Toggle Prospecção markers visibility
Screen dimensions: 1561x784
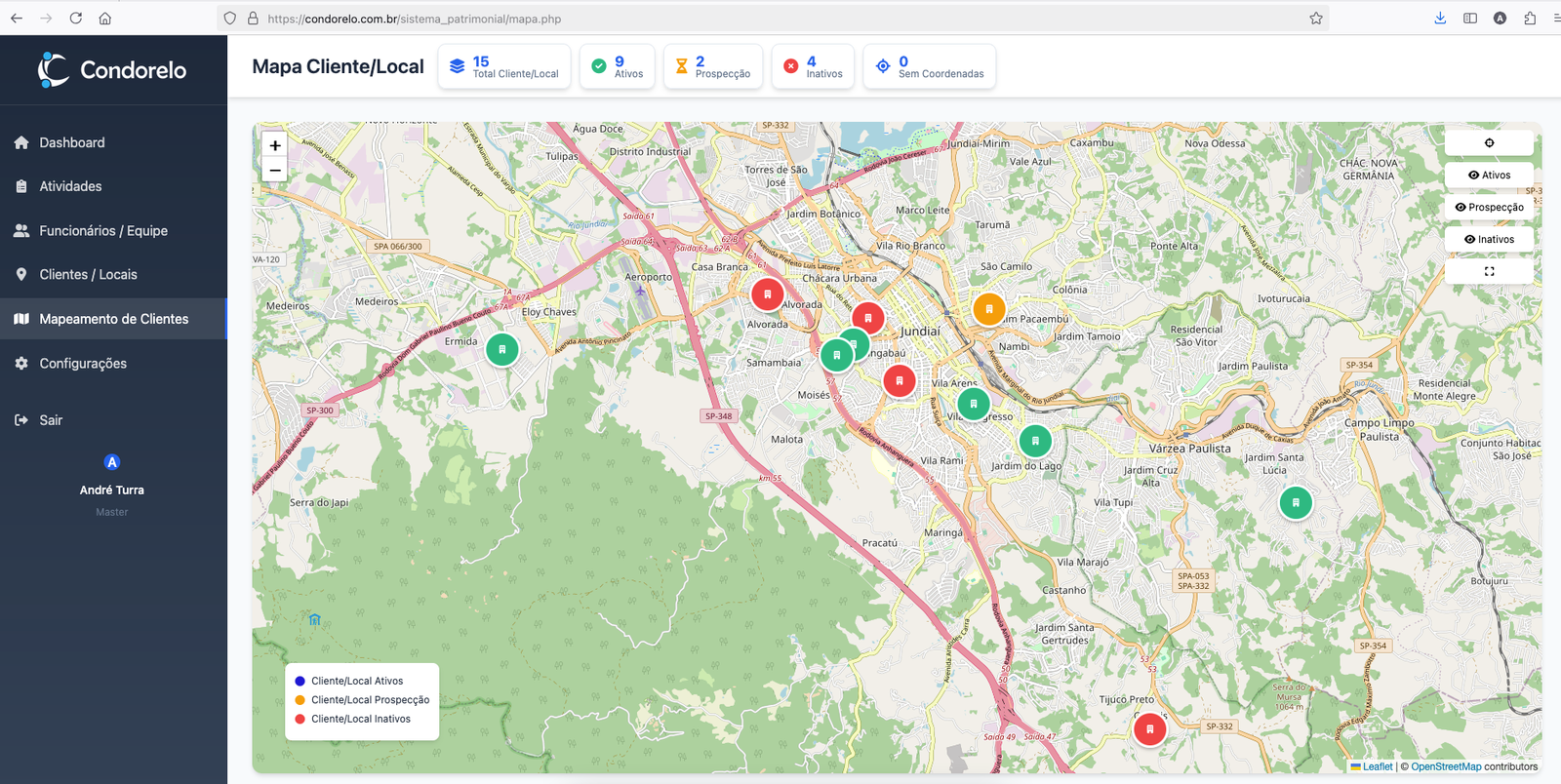coord(1489,208)
